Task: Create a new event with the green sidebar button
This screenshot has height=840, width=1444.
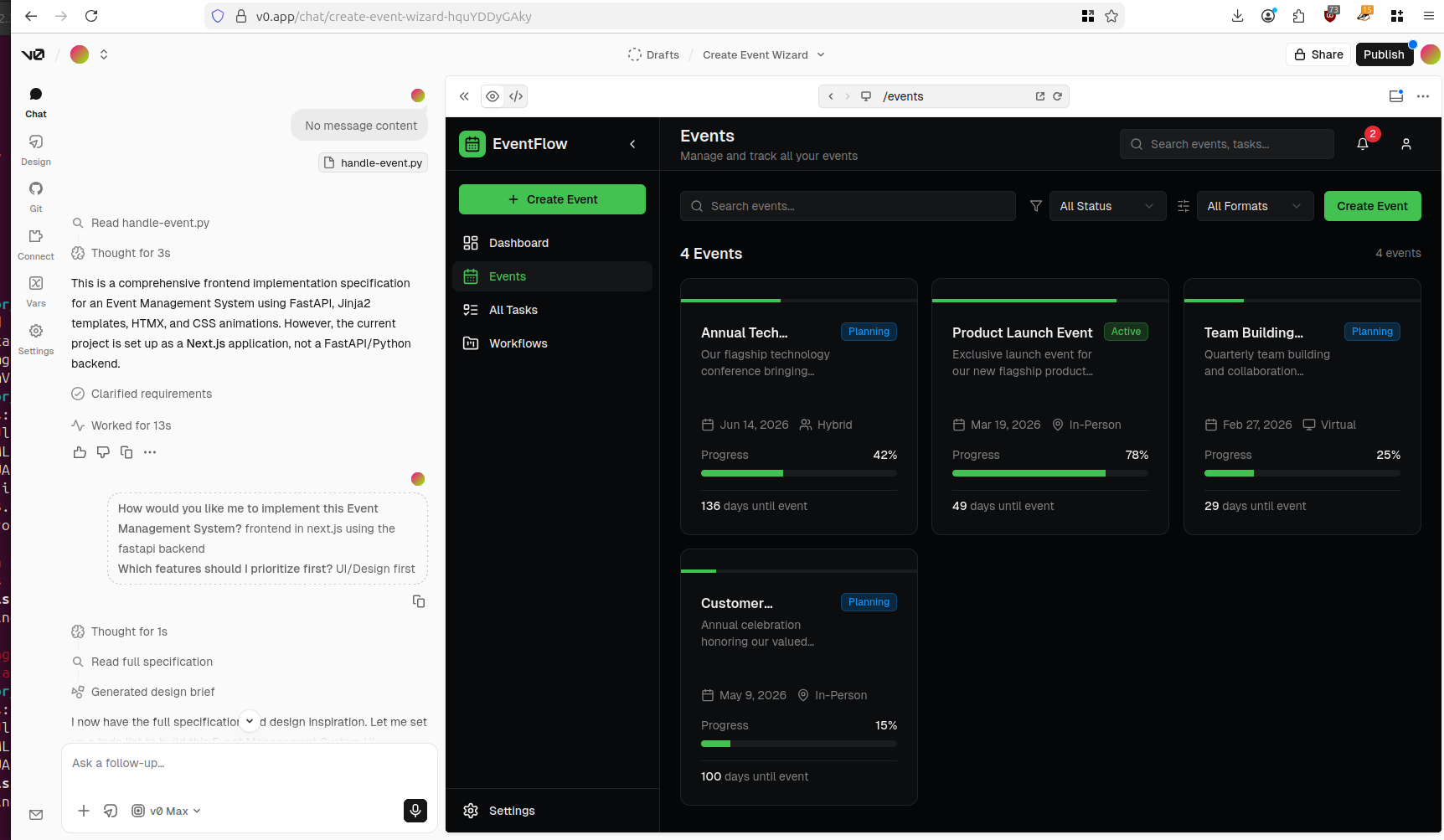Action: 552,198
